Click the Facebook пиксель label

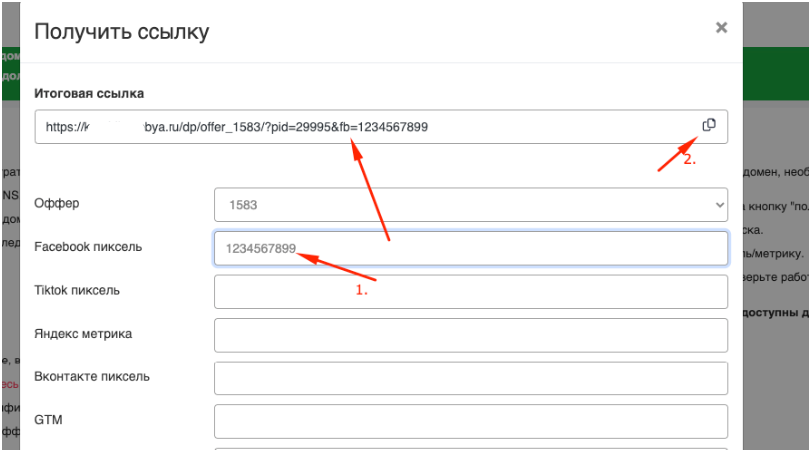click(x=88, y=247)
